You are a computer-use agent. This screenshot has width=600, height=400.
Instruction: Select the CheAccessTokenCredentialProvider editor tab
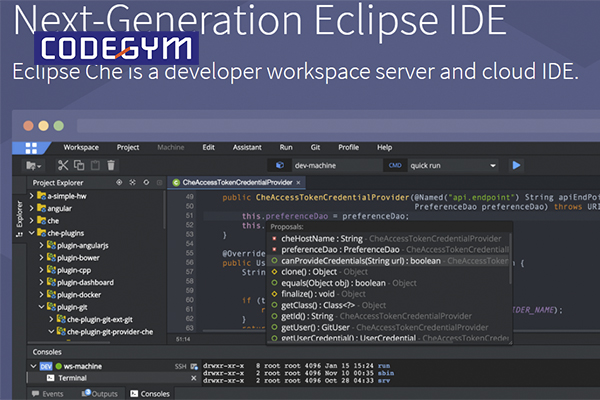click(236, 183)
